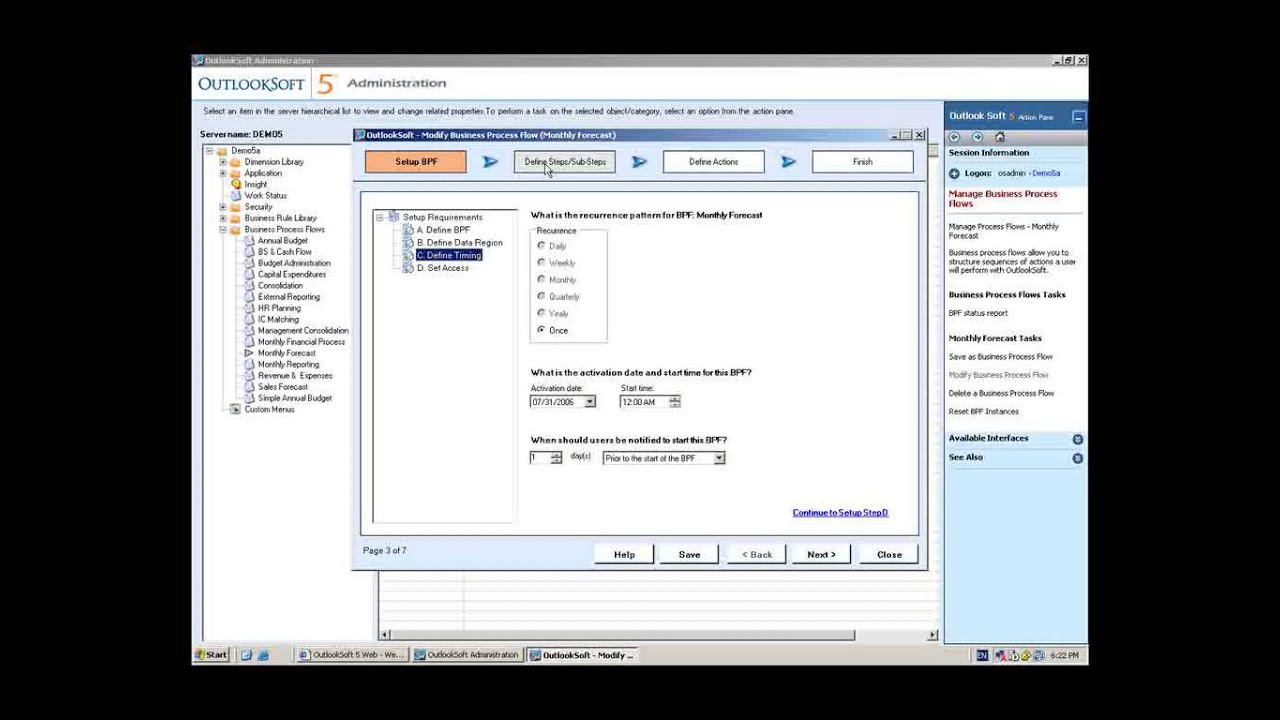Image resolution: width=1280 pixels, height=720 pixels.
Task: Select Sales Forecast in server tree
Action: pyautogui.click(x=283, y=387)
